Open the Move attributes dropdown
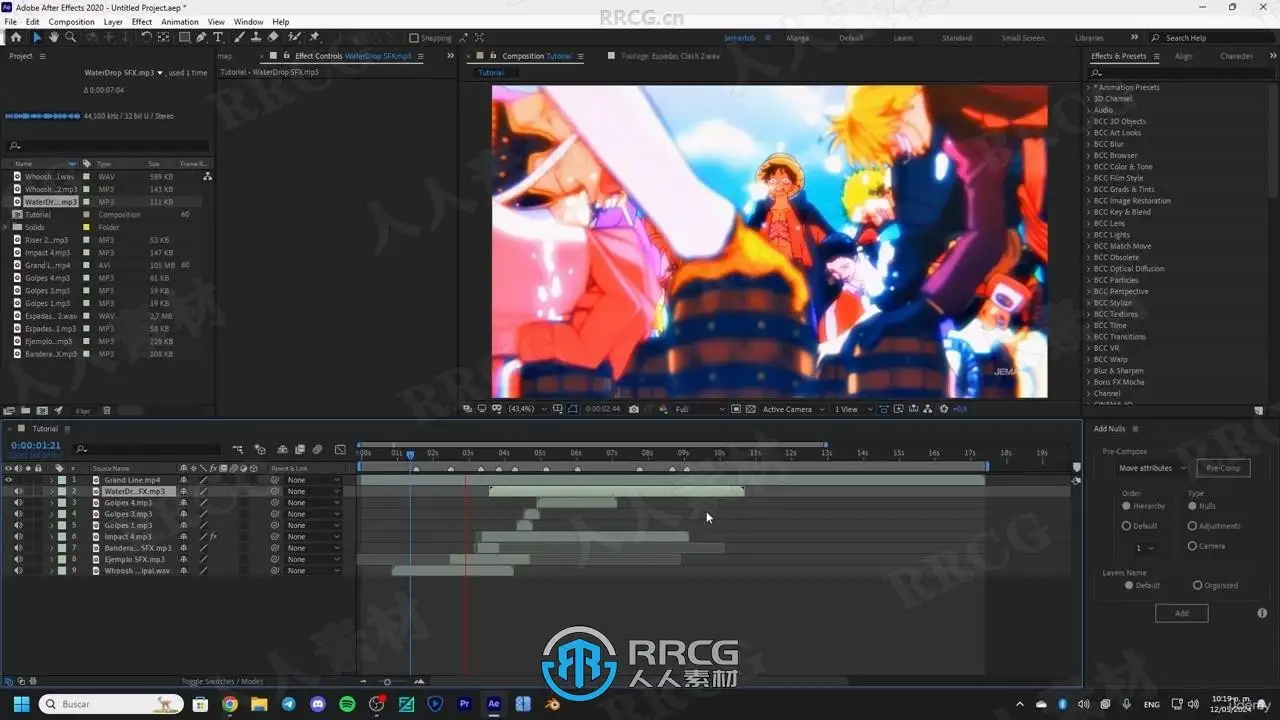This screenshot has height=720, width=1280. [1151, 468]
